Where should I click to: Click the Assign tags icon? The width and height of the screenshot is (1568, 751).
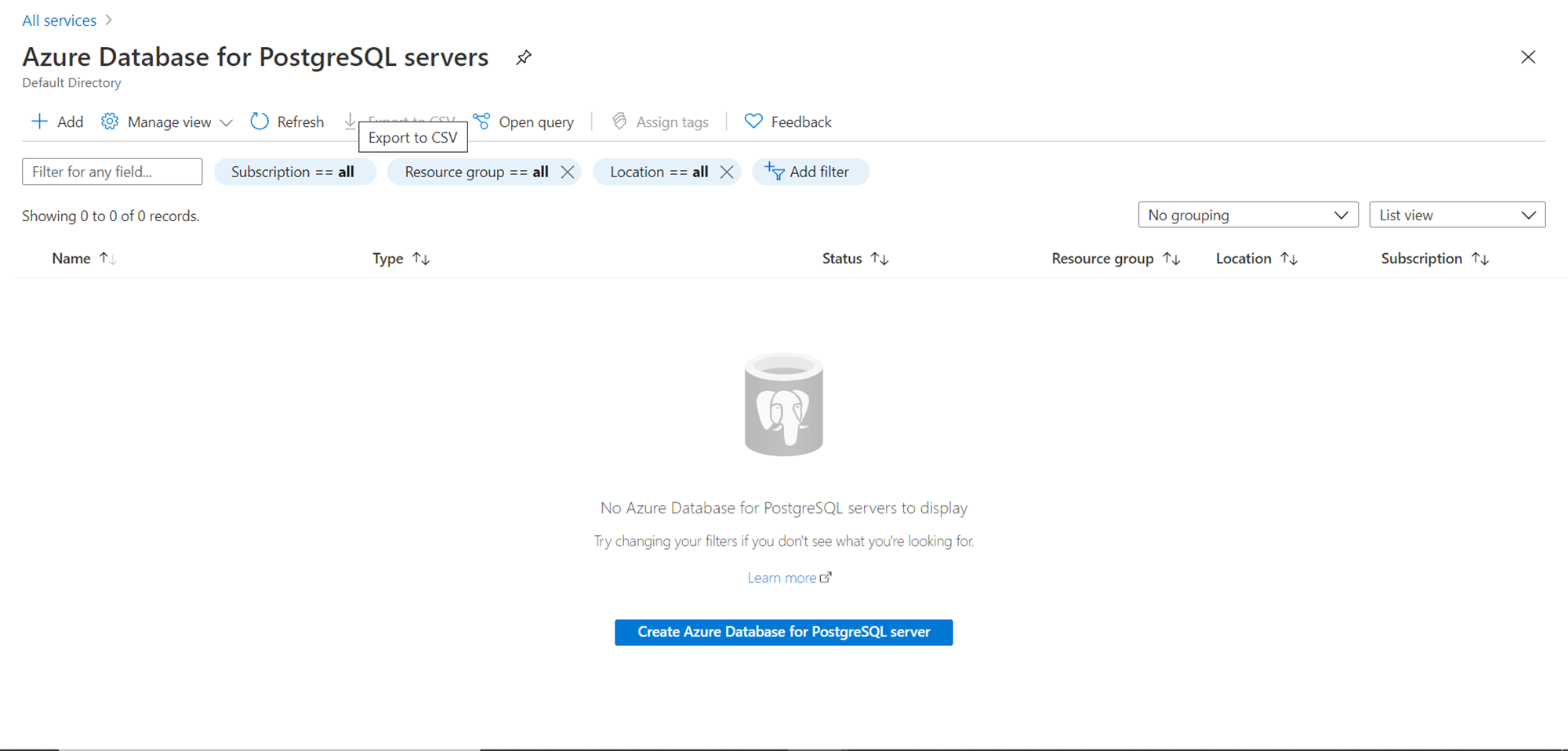619,121
